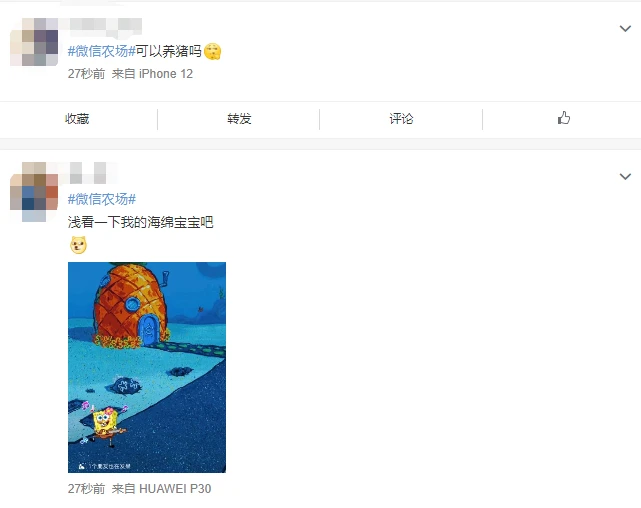Choose 转发 to repost the post

[x=239, y=119]
